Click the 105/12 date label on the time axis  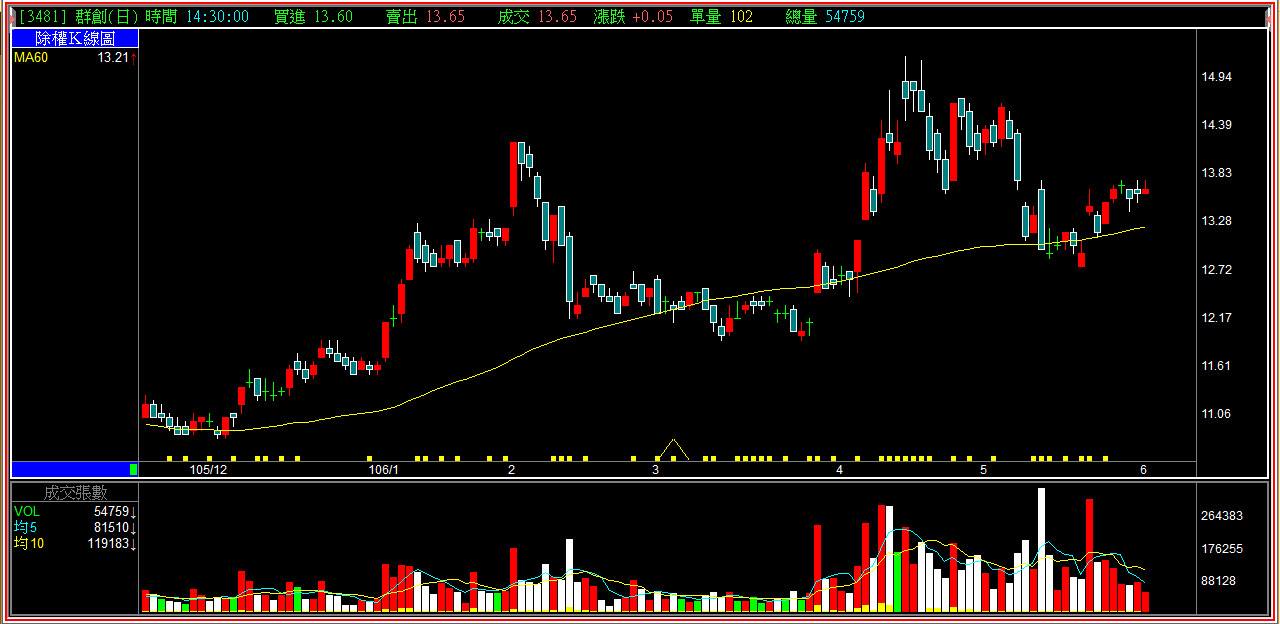pos(208,469)
